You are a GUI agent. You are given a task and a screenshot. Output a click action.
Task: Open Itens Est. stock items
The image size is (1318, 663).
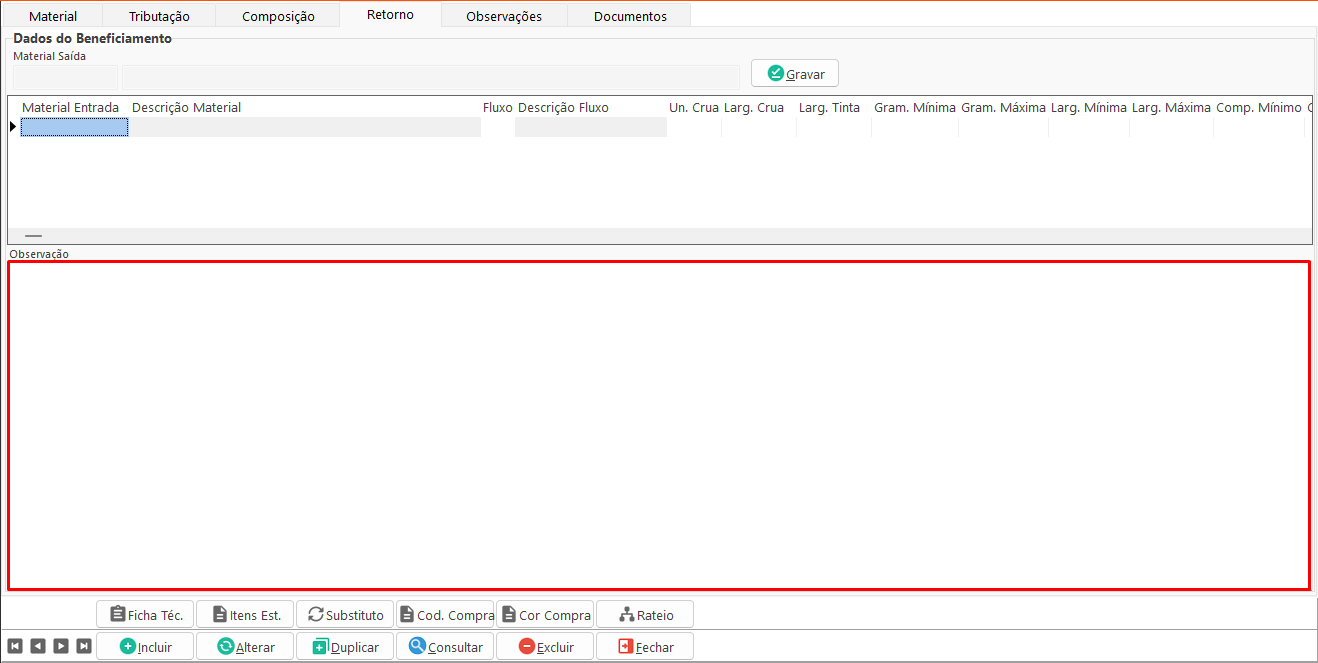245,615
